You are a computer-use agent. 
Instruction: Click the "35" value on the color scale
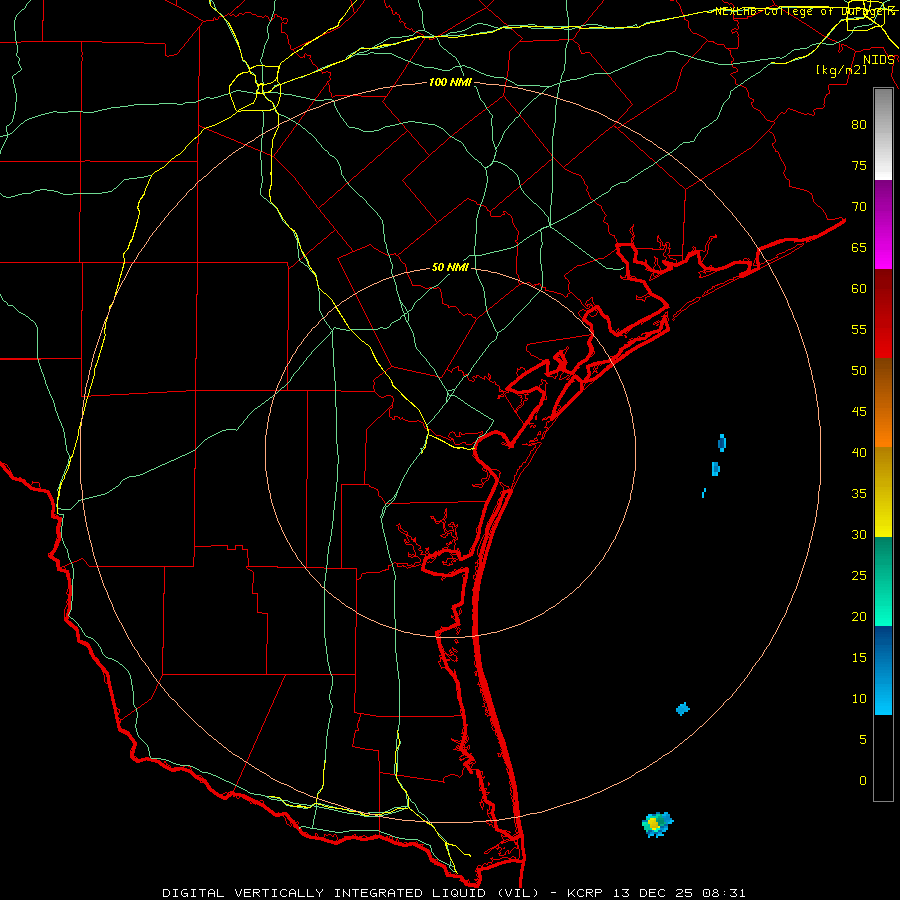pyautogui.click(x=859, y=494)
